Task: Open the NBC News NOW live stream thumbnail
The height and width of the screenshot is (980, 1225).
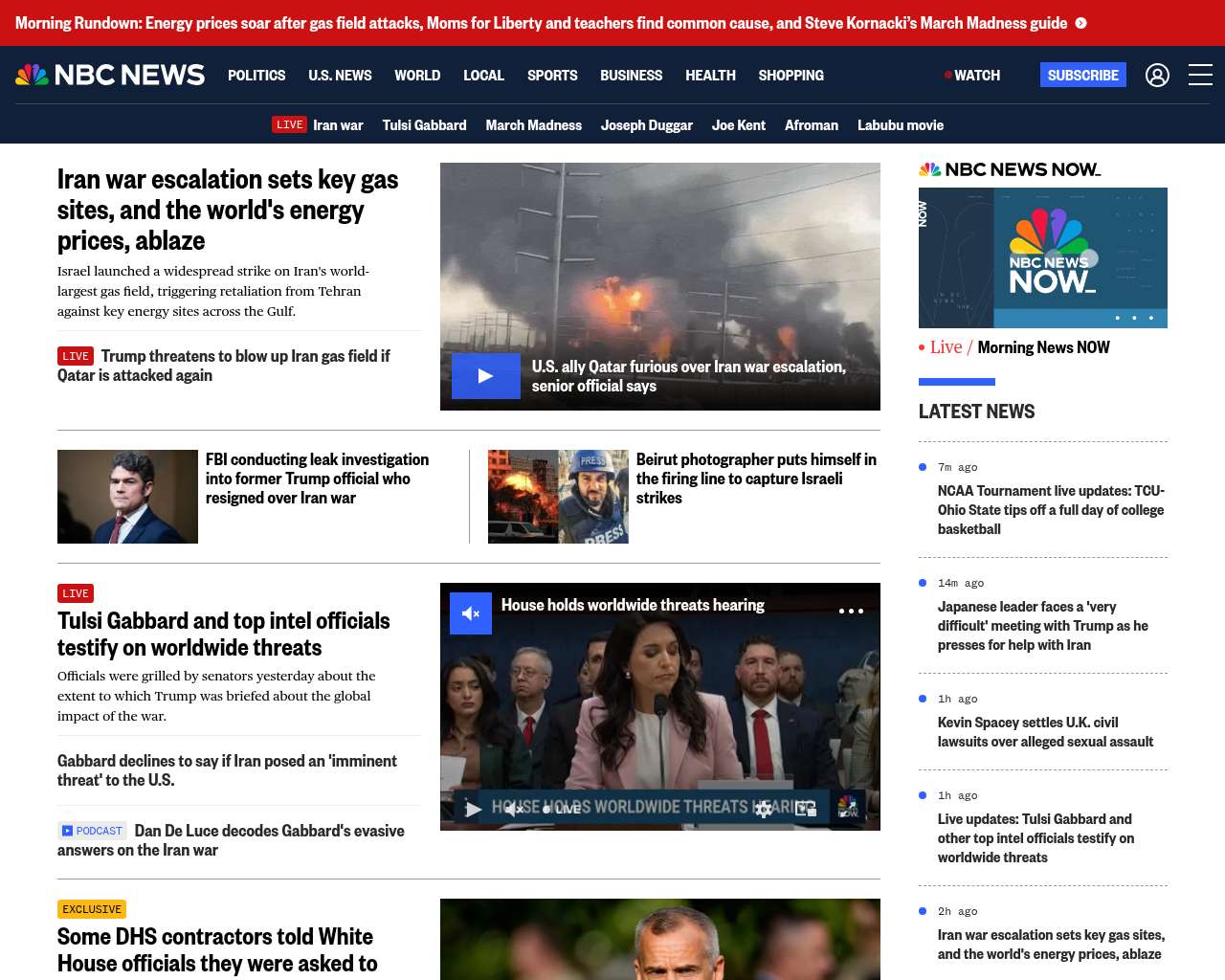Action: point(1042,257)
